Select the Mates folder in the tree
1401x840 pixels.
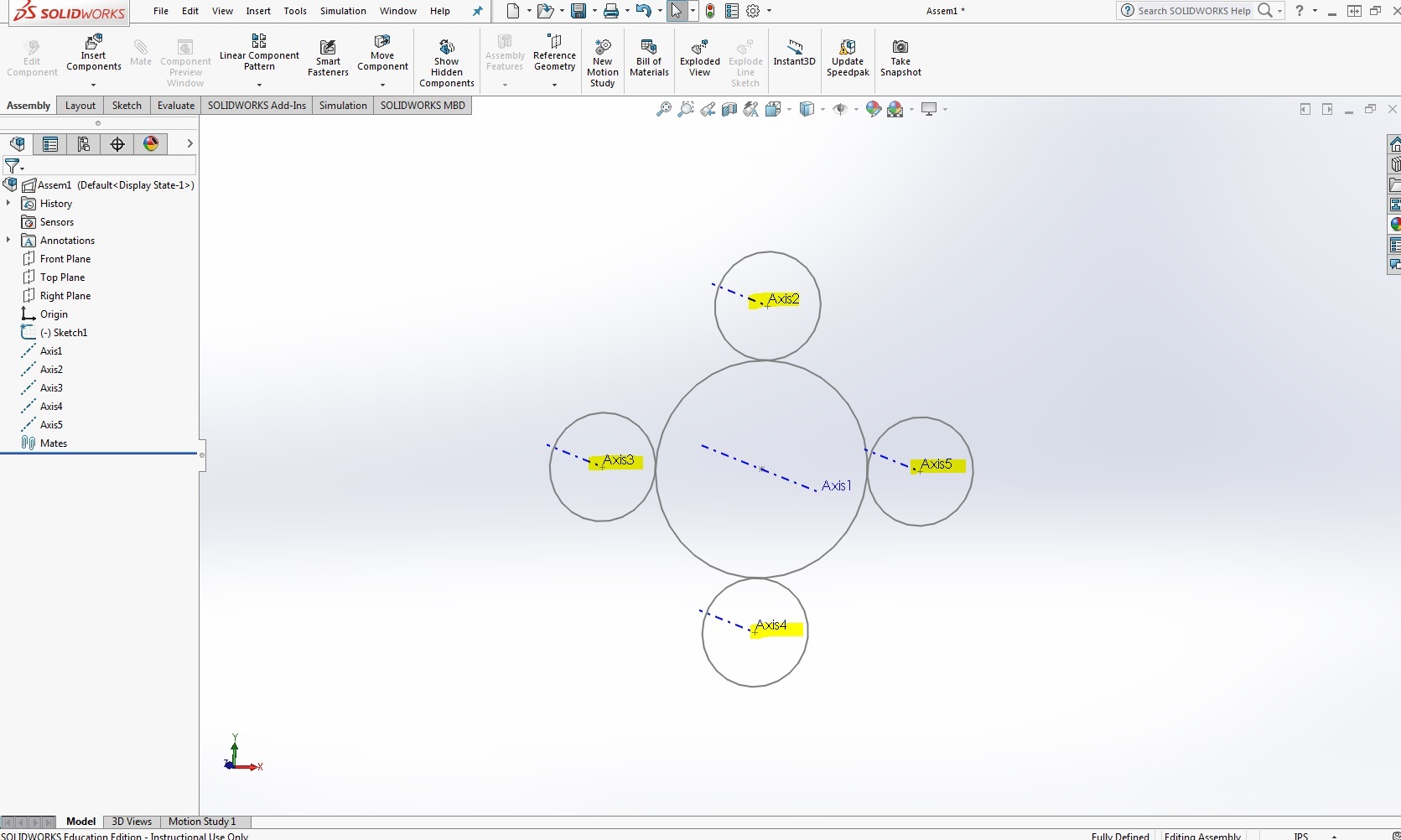point(54,443)
